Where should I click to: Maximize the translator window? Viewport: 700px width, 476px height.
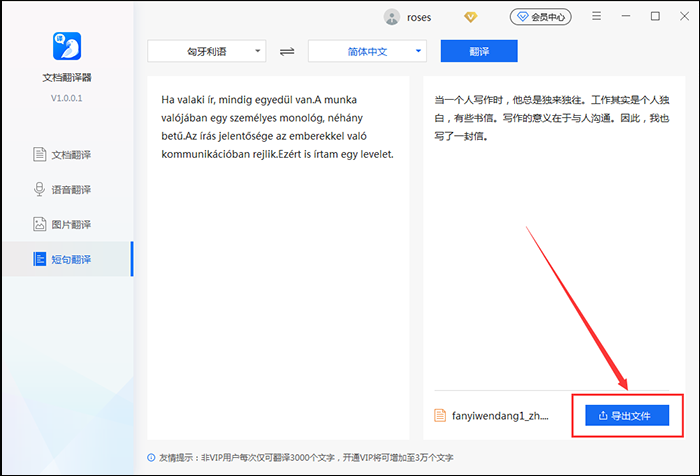[655, 17]
